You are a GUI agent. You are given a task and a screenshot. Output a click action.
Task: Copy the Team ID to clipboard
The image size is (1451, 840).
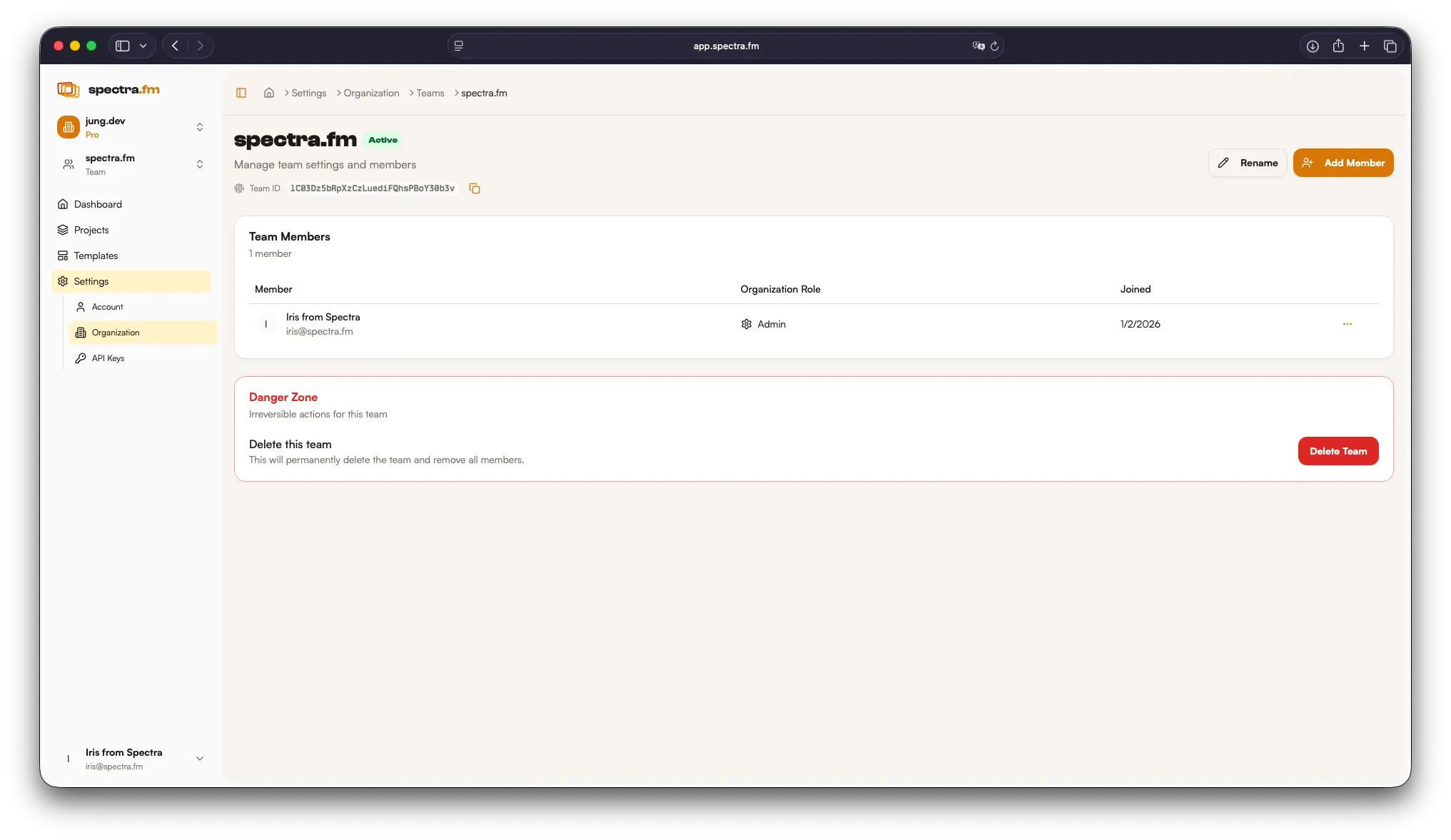click(x=475, y=188)
